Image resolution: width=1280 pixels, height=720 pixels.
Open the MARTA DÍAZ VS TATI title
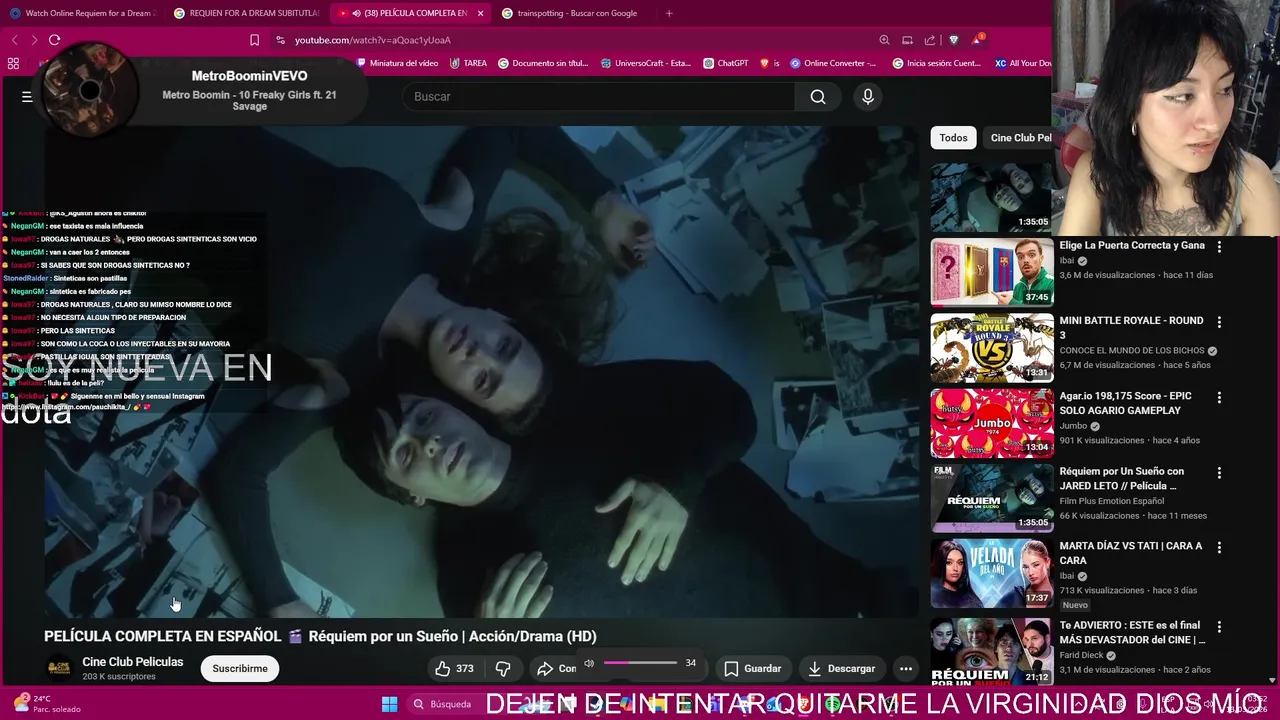(1130, 553)
